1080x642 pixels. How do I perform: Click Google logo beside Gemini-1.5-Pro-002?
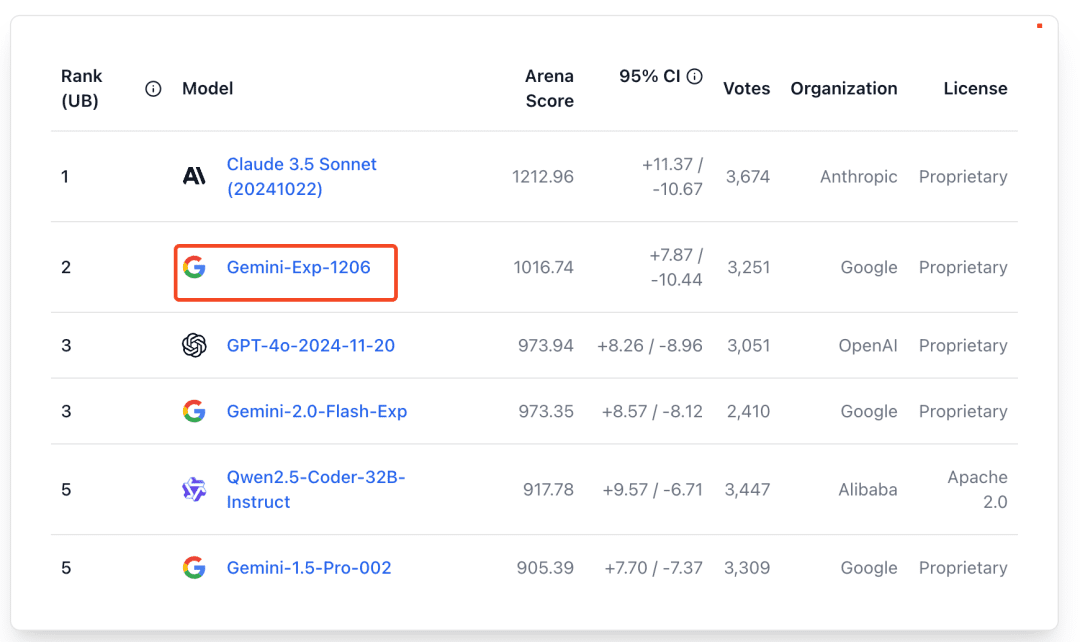pyautogui.click(x=194, y=568)
